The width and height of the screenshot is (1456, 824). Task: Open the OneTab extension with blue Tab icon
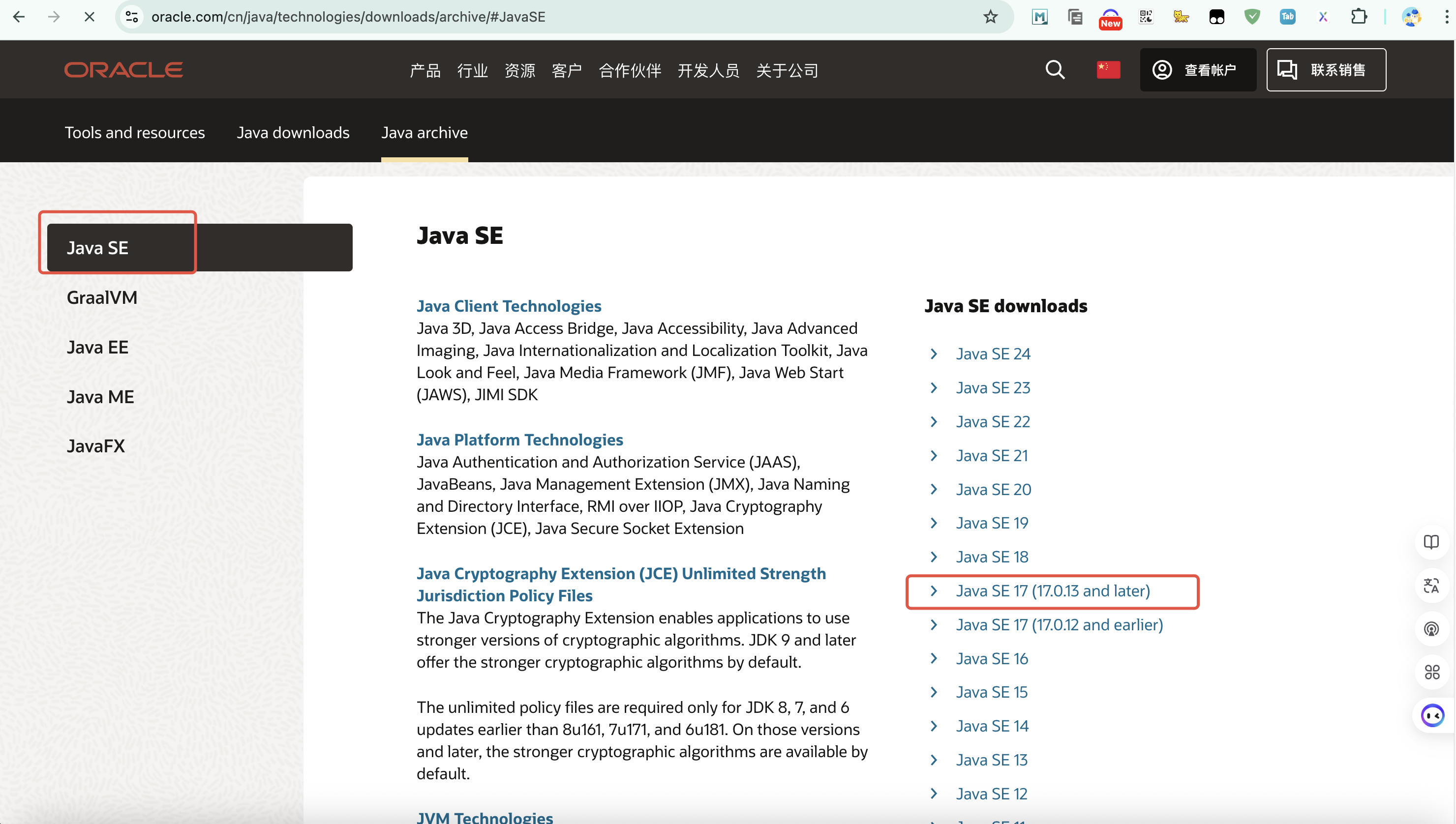coord(1287,17)
